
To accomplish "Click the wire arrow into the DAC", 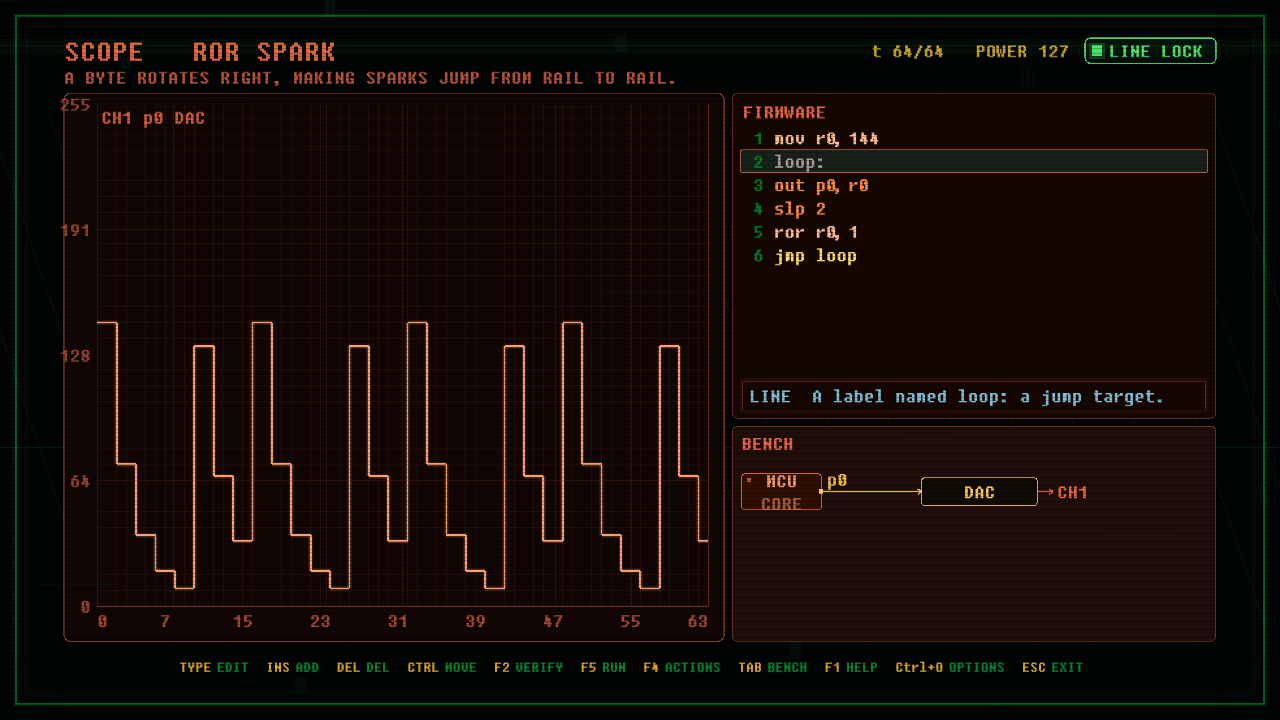I will tap(871, 491).
